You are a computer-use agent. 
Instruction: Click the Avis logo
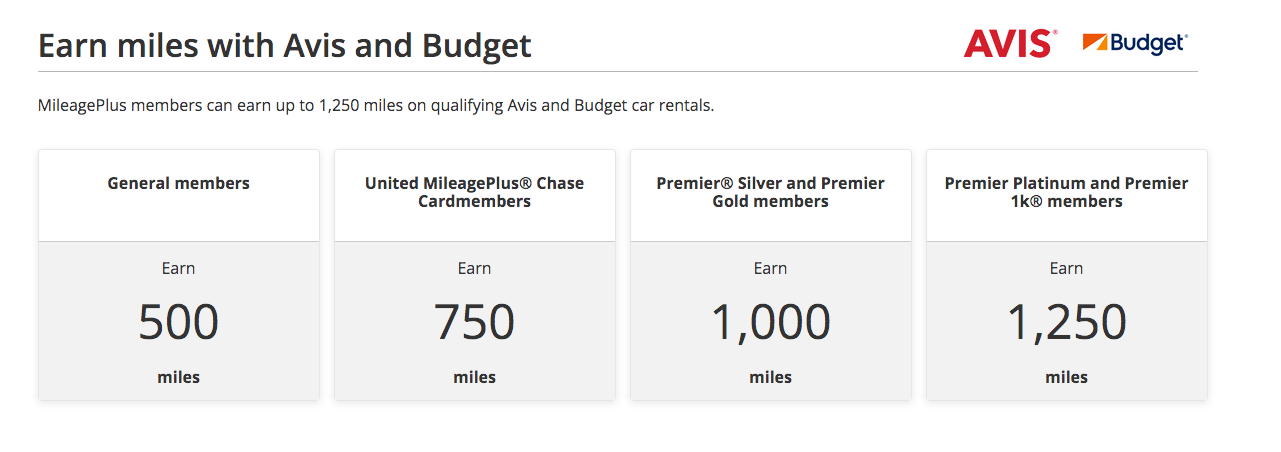tap(1009, 43)
